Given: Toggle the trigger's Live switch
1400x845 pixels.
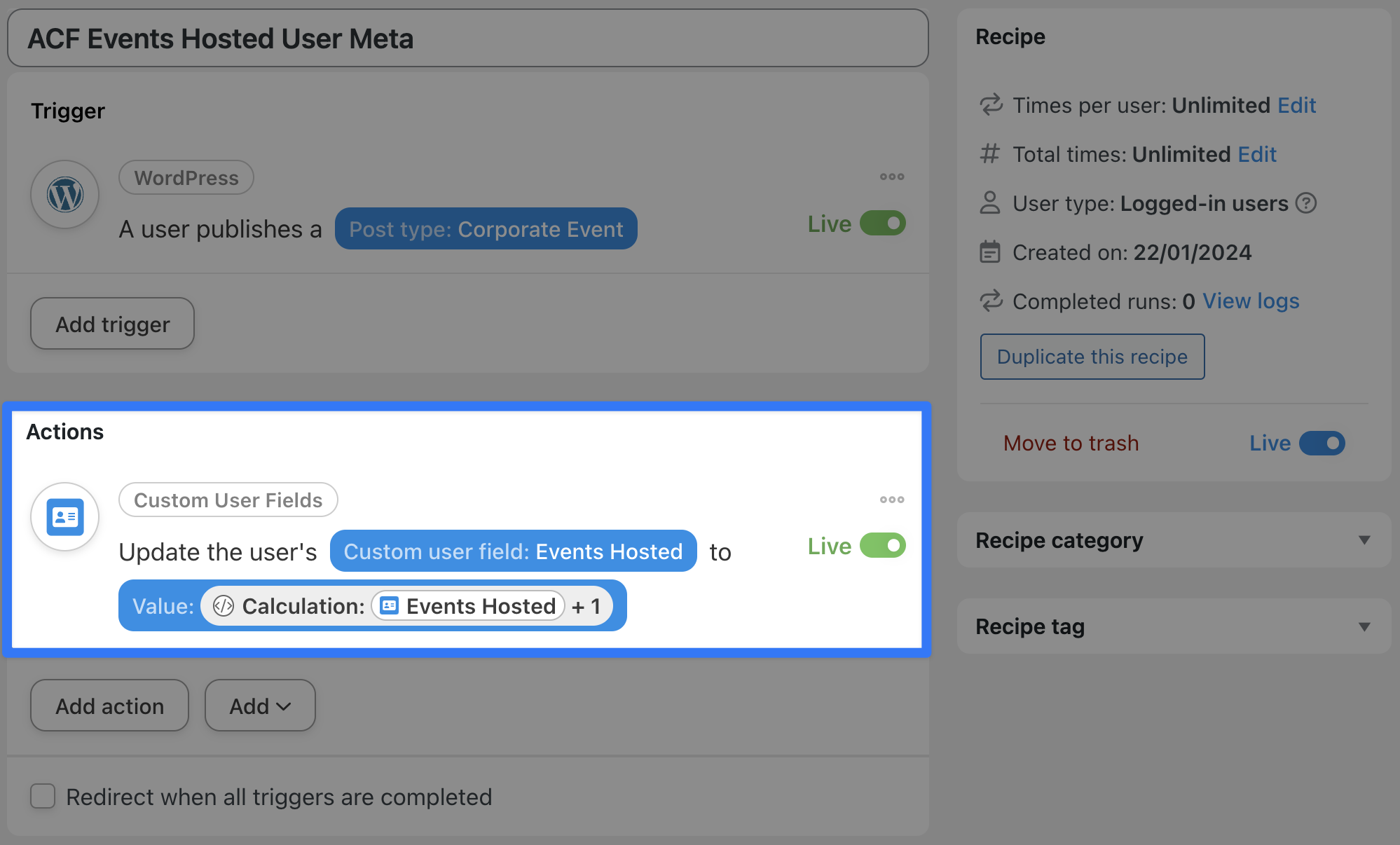Looking at the screenshot, I should click(883, 224).
